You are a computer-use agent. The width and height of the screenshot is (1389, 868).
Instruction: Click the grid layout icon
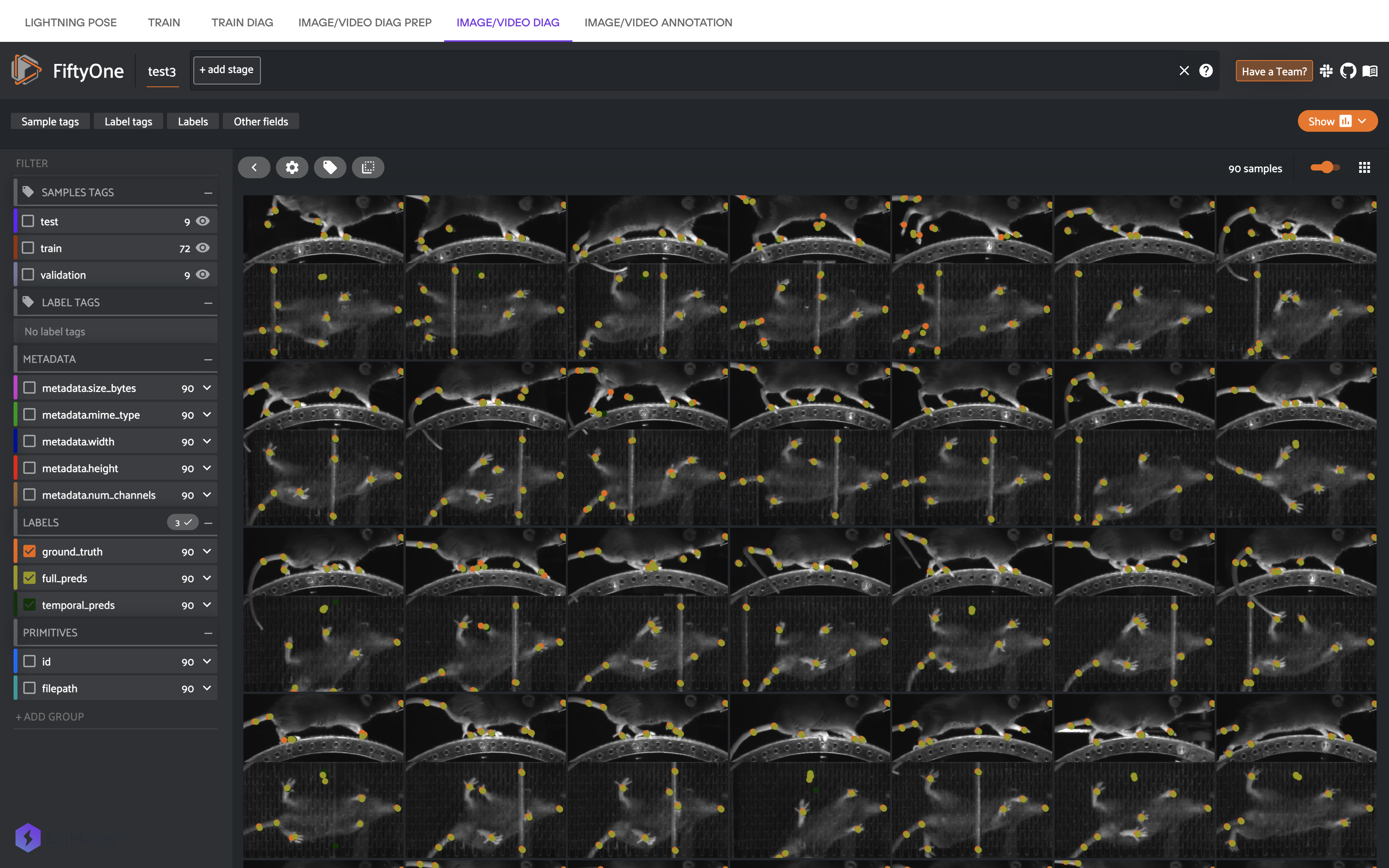click(1364, 168)
